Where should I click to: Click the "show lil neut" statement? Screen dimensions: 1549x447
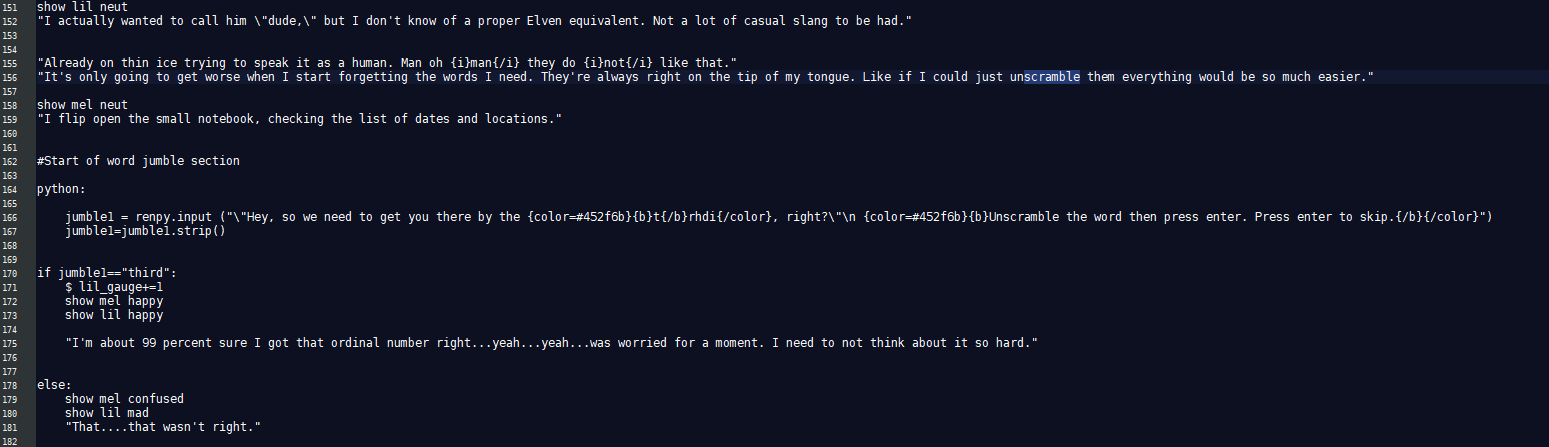(82, 6)
